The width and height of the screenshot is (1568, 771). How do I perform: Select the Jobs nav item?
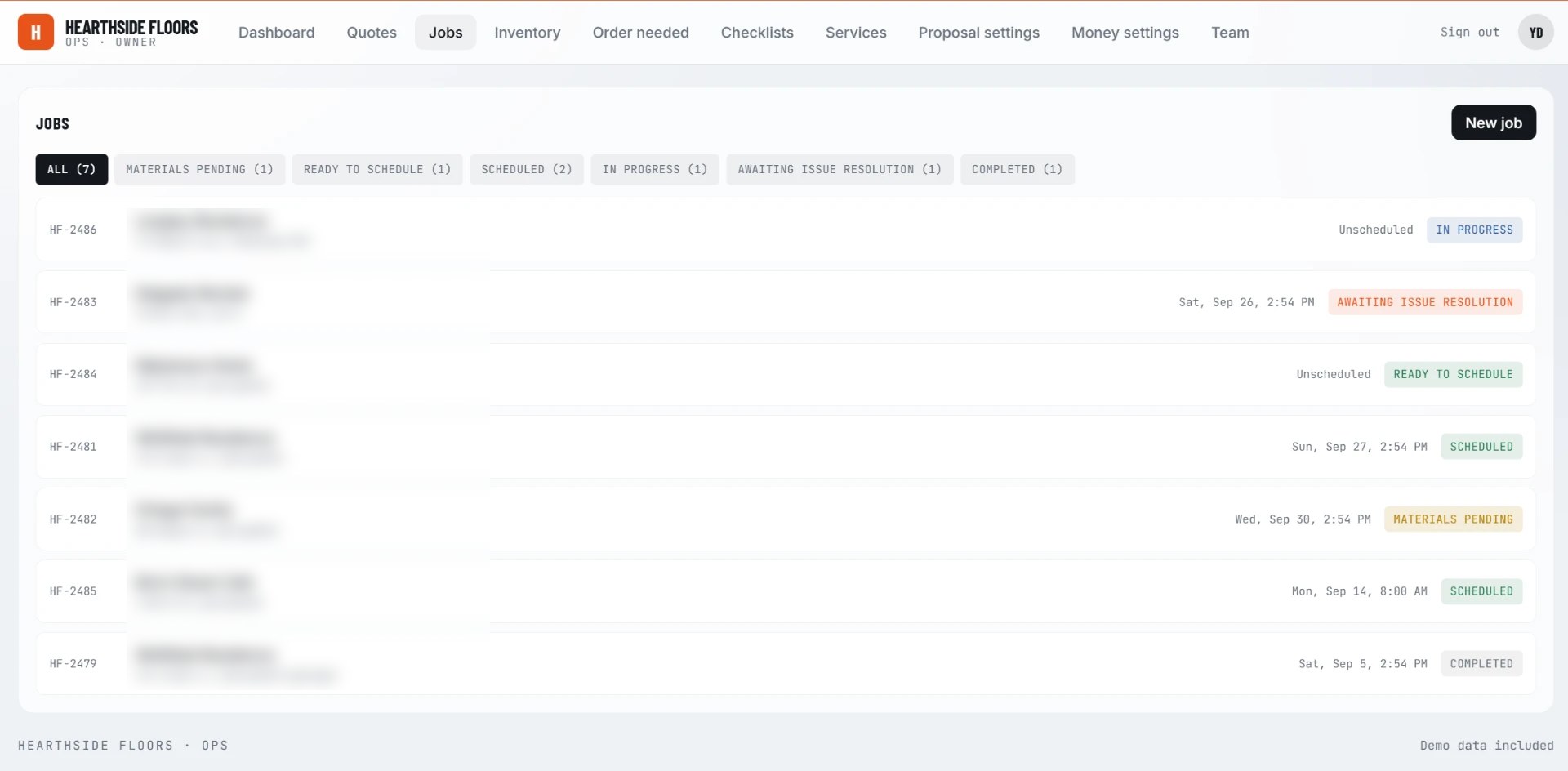[x=445, y=33]
